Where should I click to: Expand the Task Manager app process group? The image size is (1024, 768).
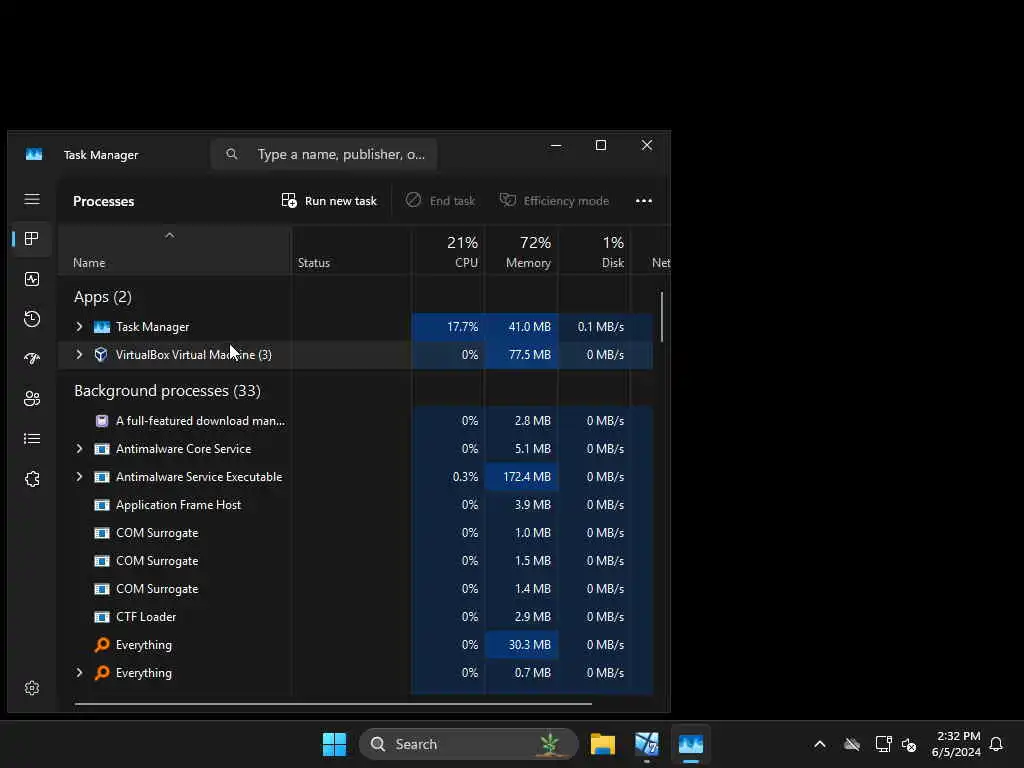79,327
